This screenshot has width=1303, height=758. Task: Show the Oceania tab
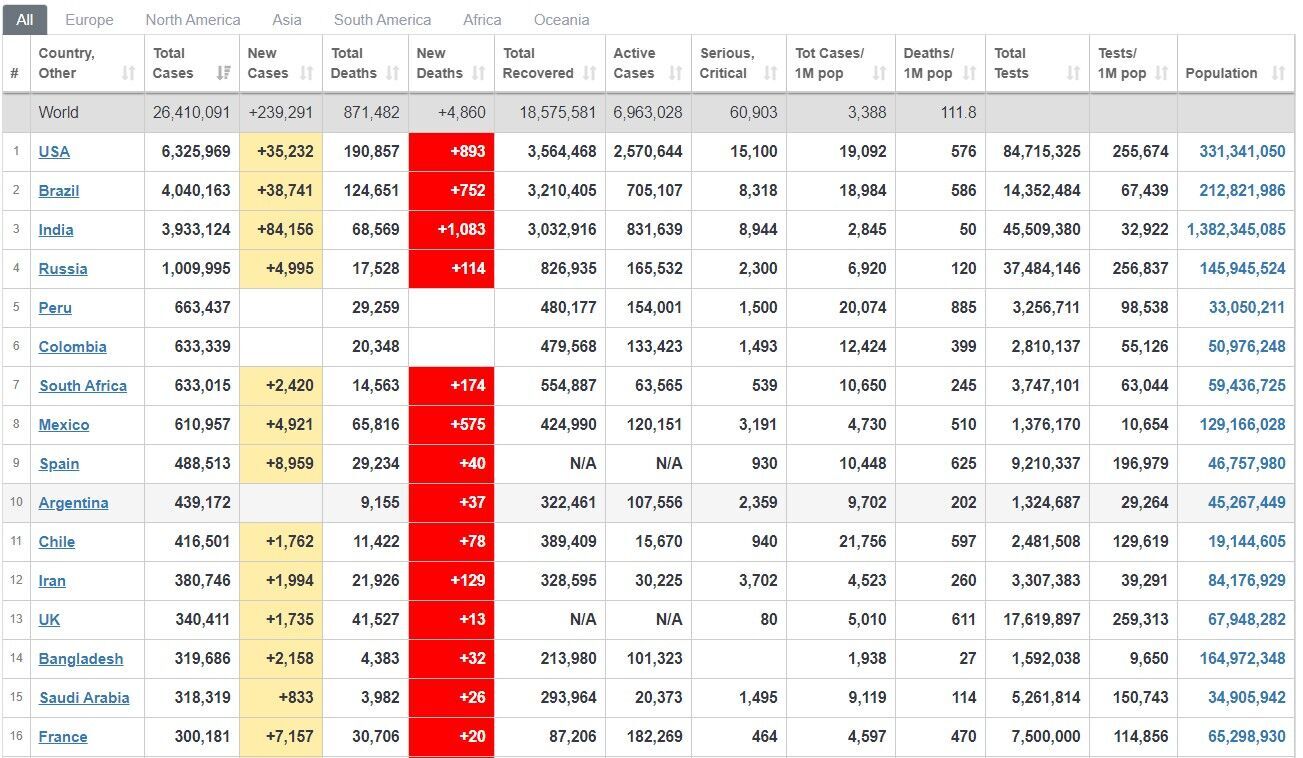(x=561, y=20)
